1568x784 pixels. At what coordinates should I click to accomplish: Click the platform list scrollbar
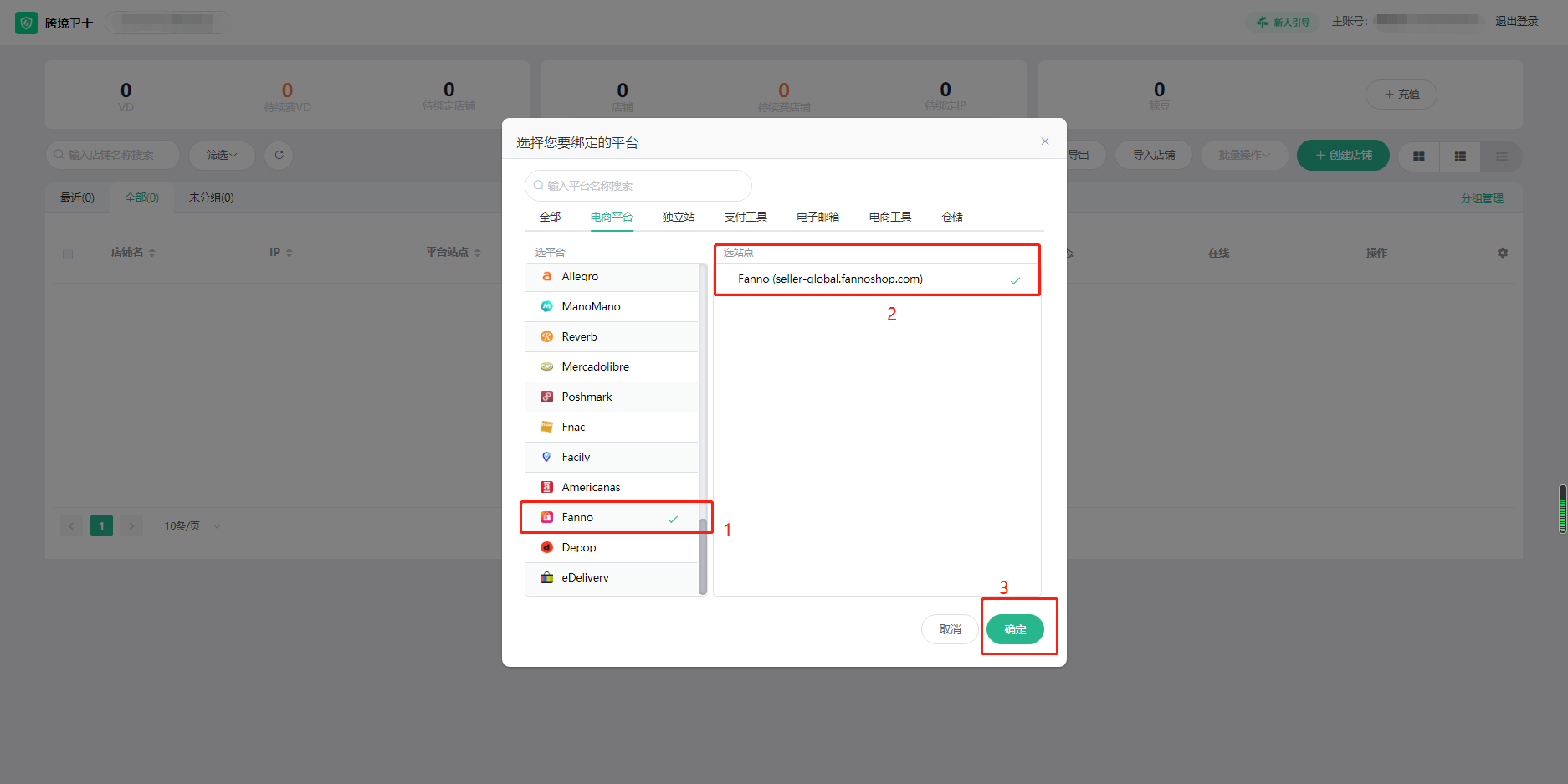point(703,556)
